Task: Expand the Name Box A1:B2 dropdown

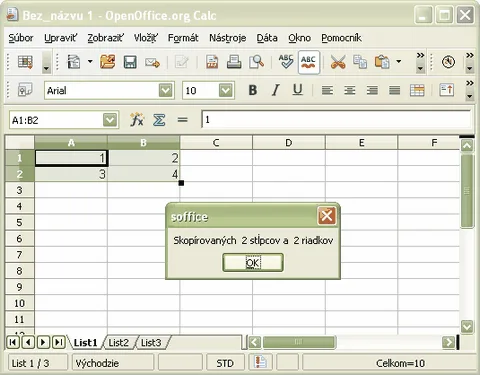Action: 110,120
